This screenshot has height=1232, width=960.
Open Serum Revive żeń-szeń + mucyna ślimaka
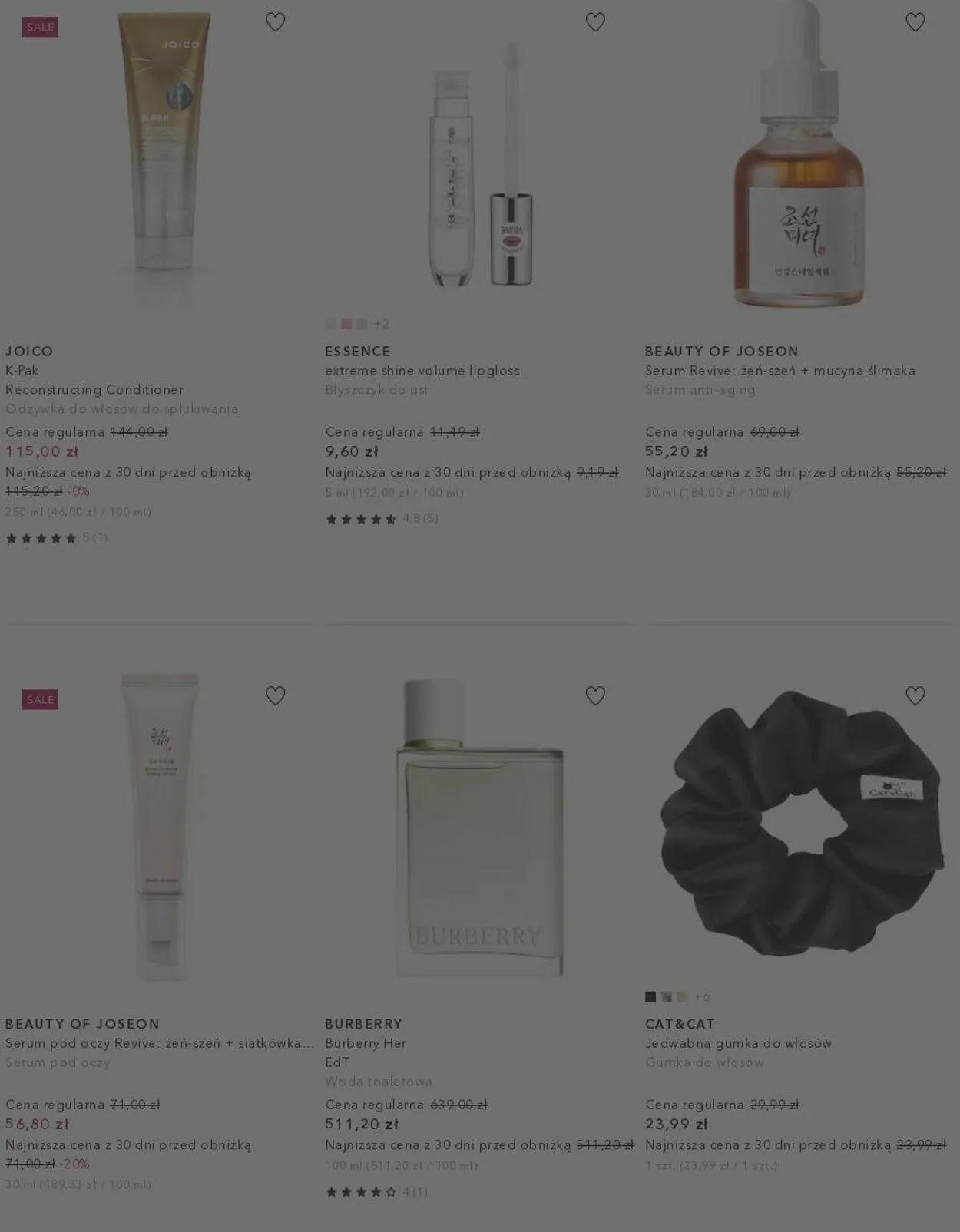780,370
